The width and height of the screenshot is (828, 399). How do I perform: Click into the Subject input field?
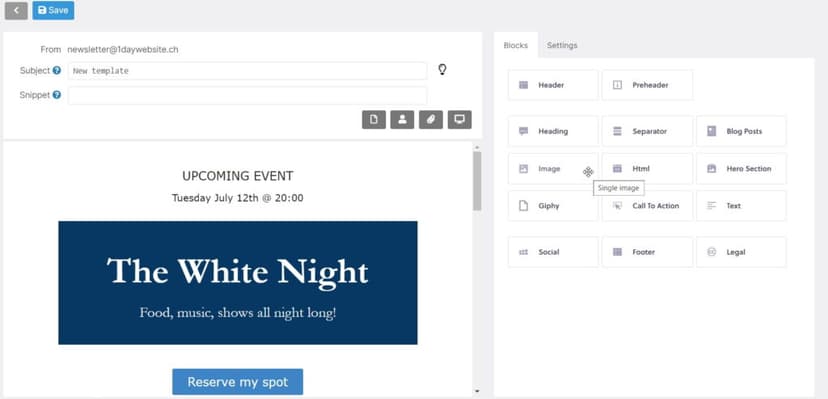click(x=247, y=71)
